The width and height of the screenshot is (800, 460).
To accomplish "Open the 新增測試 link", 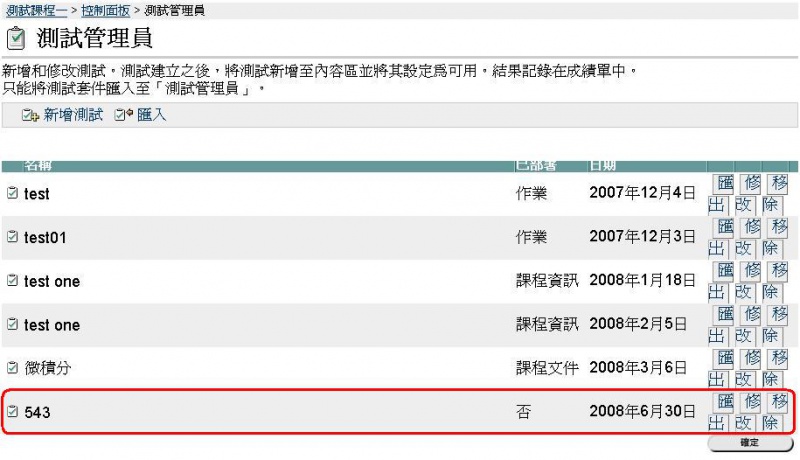I will [x=73, y=116].
